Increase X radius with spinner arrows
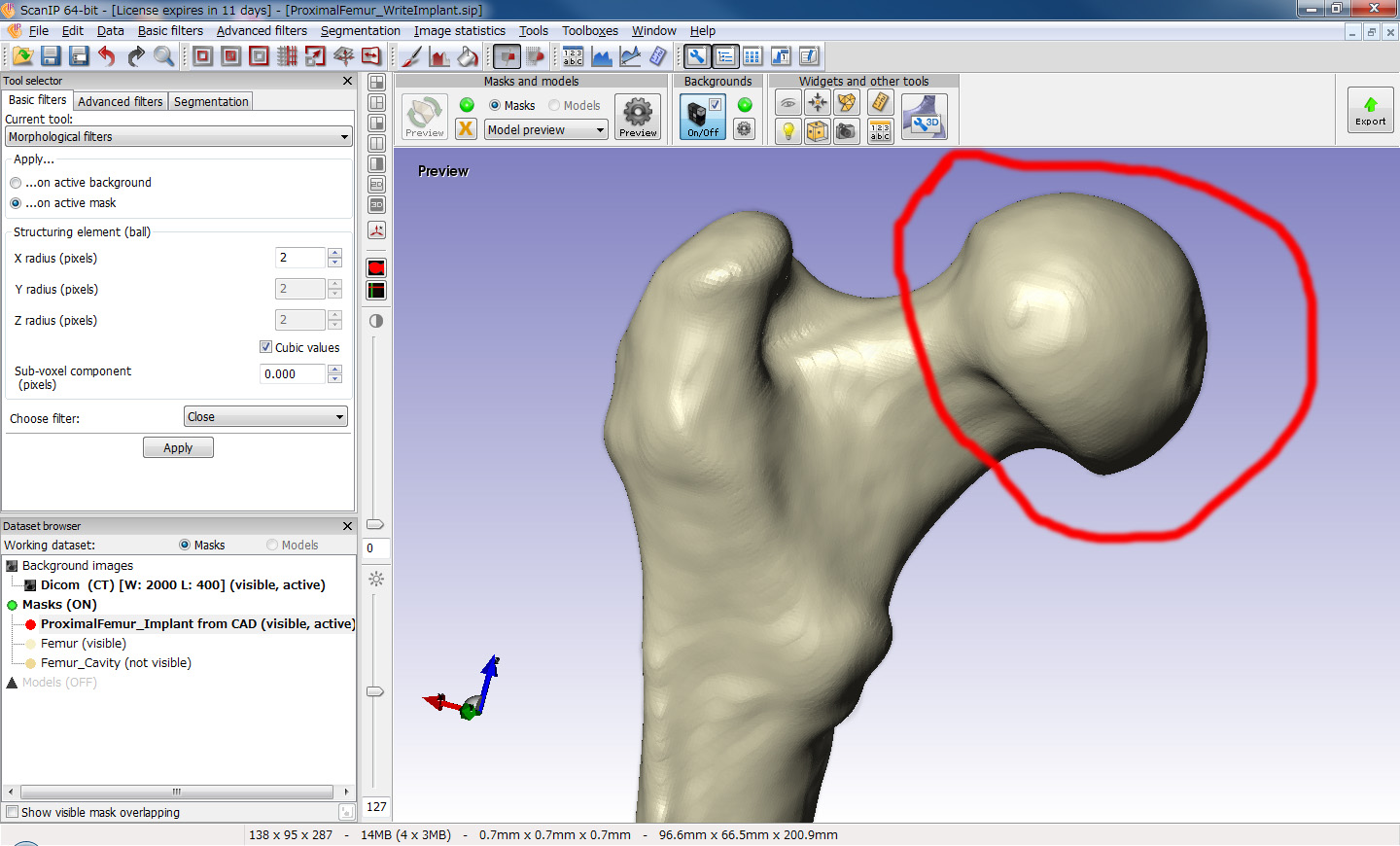 (334, 253)
